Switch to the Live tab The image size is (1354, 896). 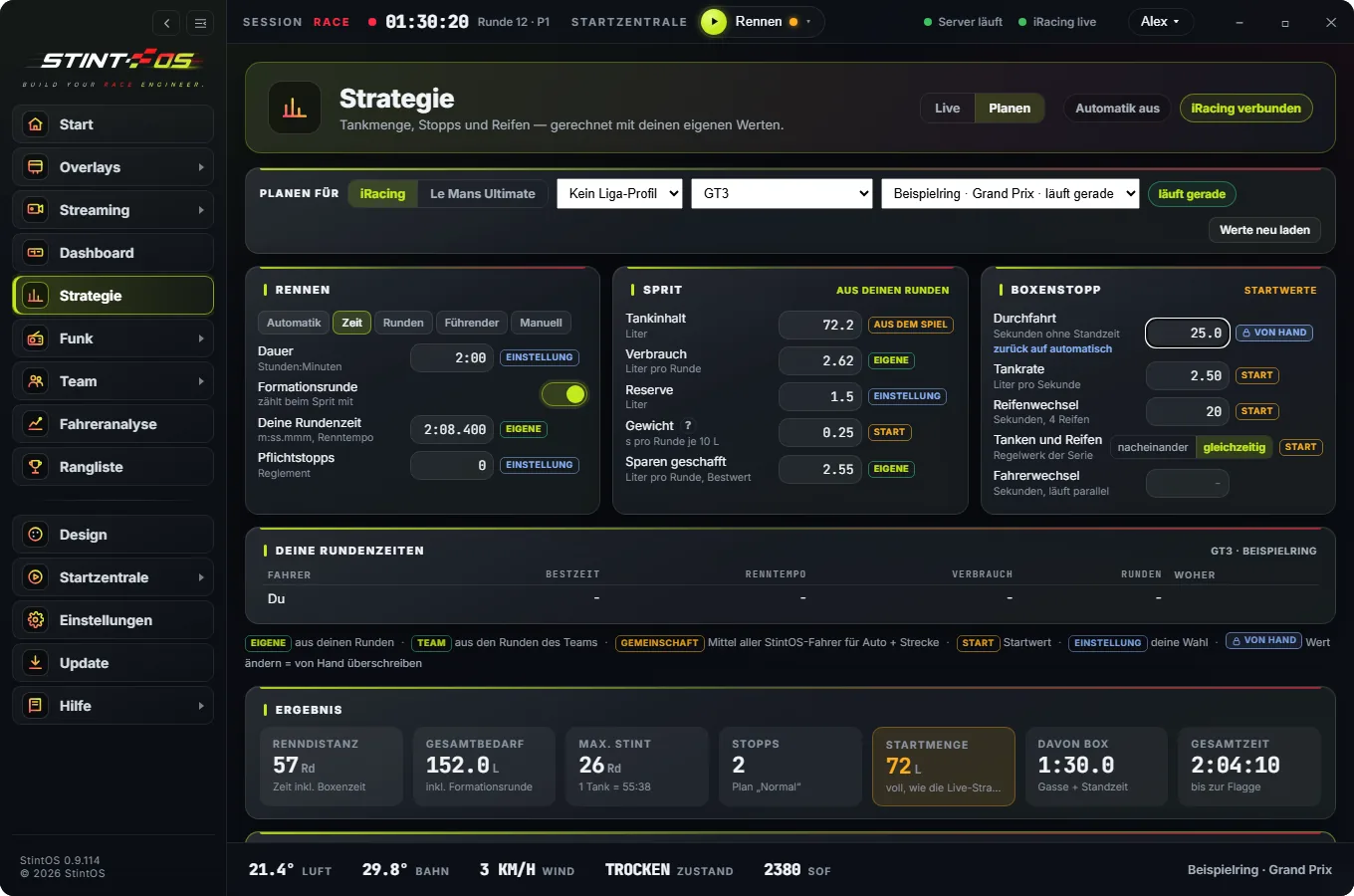click(948, 109)
